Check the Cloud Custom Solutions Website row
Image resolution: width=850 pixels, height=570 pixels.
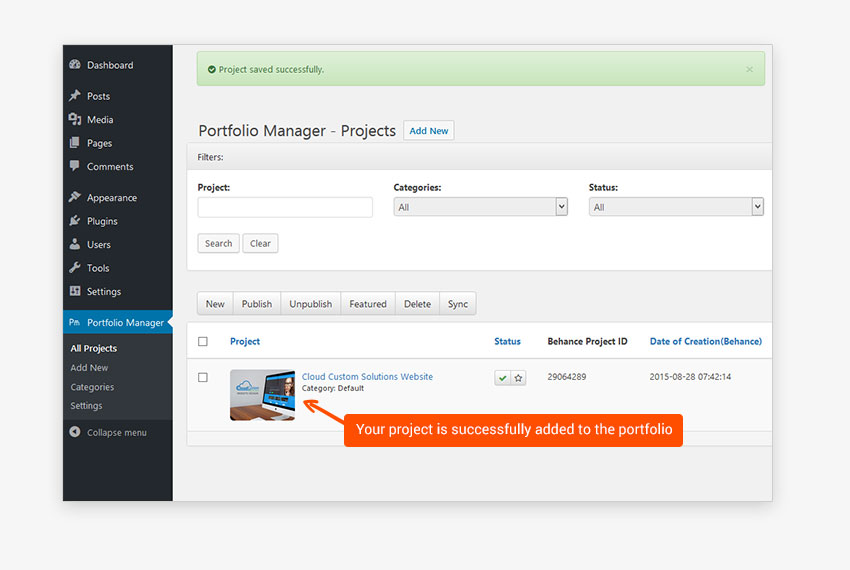pyautogui.click(x=203, y=378)
